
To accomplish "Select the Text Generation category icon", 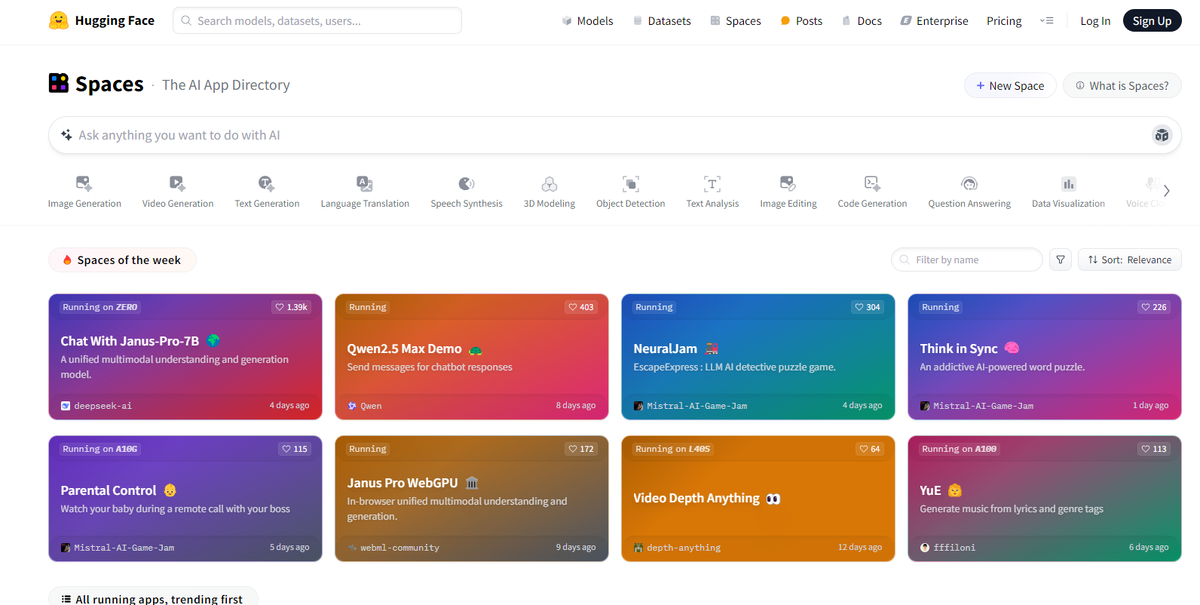I will 267,184.
